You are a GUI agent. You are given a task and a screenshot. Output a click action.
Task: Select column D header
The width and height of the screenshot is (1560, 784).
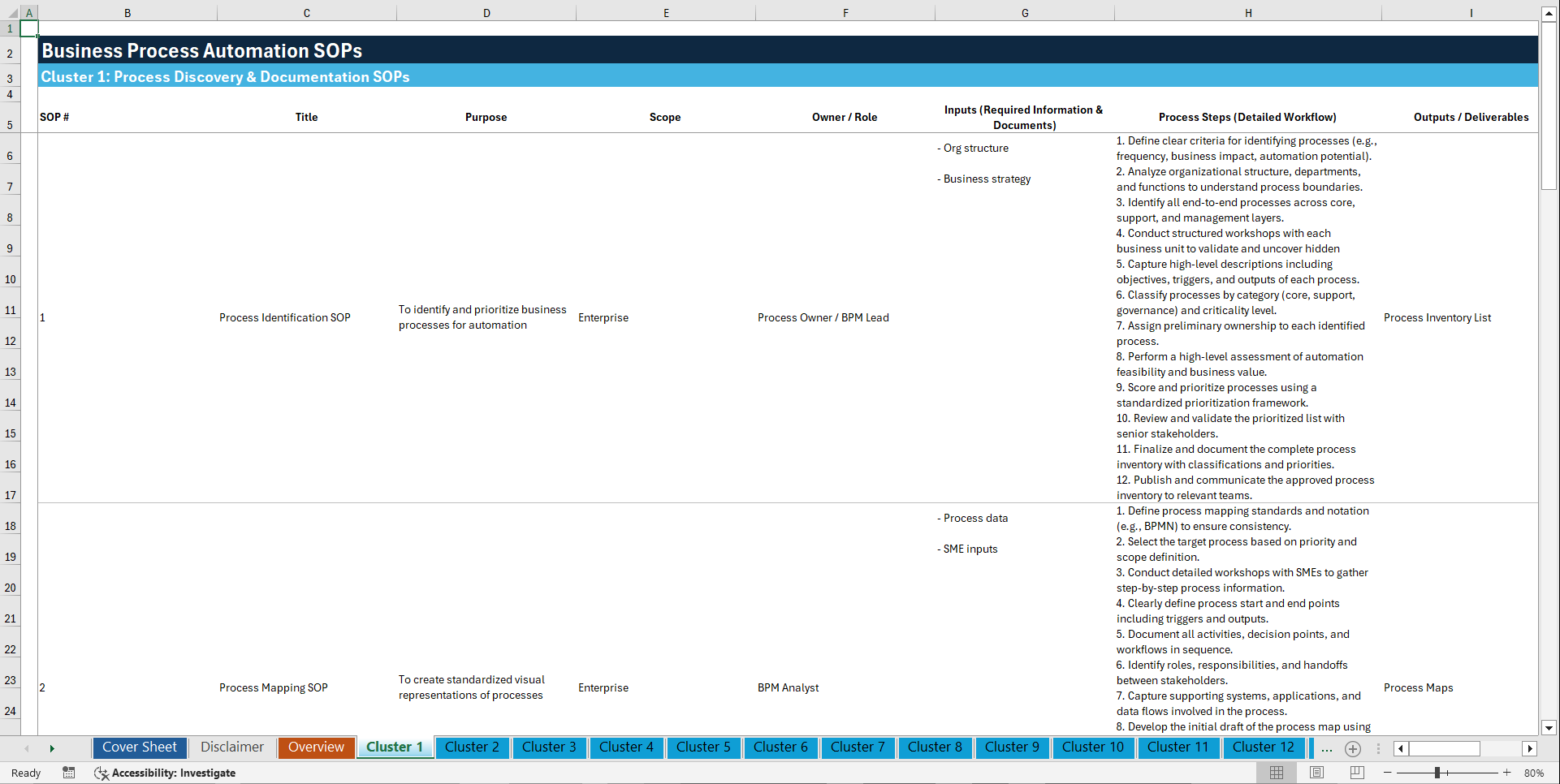coord(486,13)
